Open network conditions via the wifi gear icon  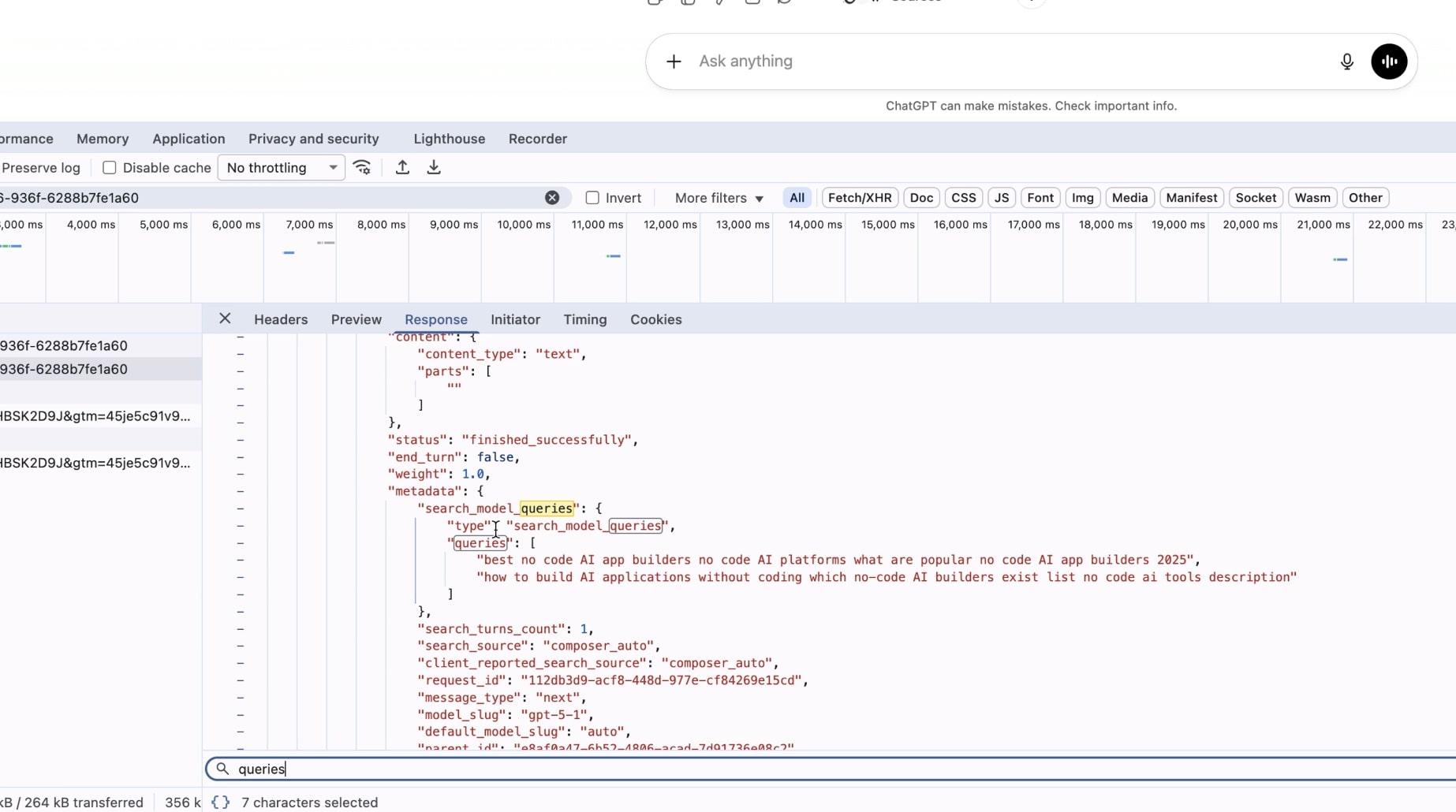(x=362, y=167)
